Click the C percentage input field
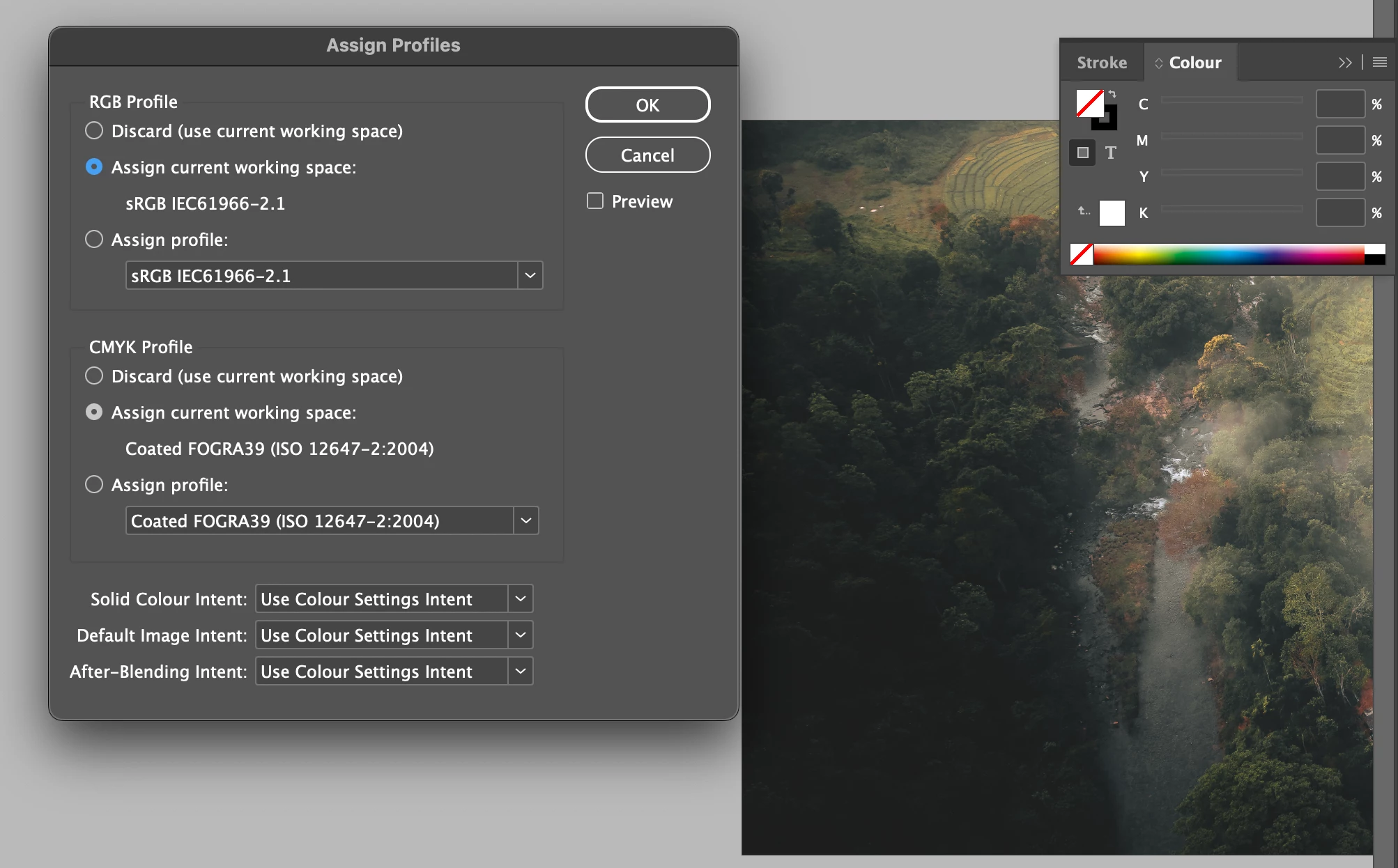This screenshot has width=1398, height=868. pyautogui.click(x=1339, y=104)
